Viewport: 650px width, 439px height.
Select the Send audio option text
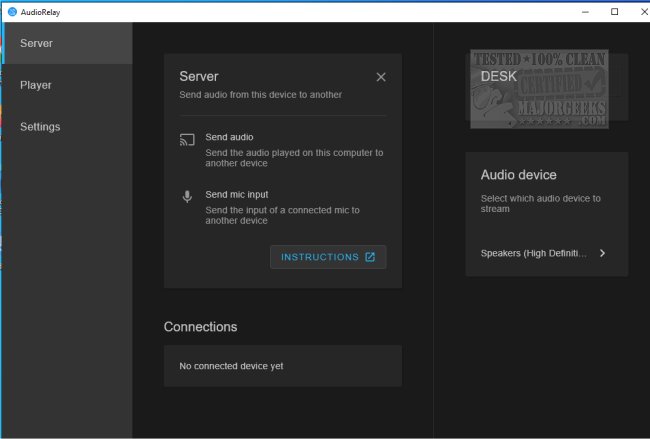(229, 136)
